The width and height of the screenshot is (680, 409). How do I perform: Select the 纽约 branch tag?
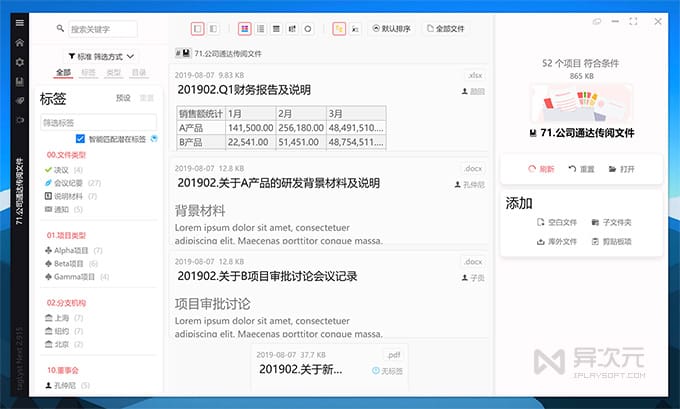tap(64, 331)
